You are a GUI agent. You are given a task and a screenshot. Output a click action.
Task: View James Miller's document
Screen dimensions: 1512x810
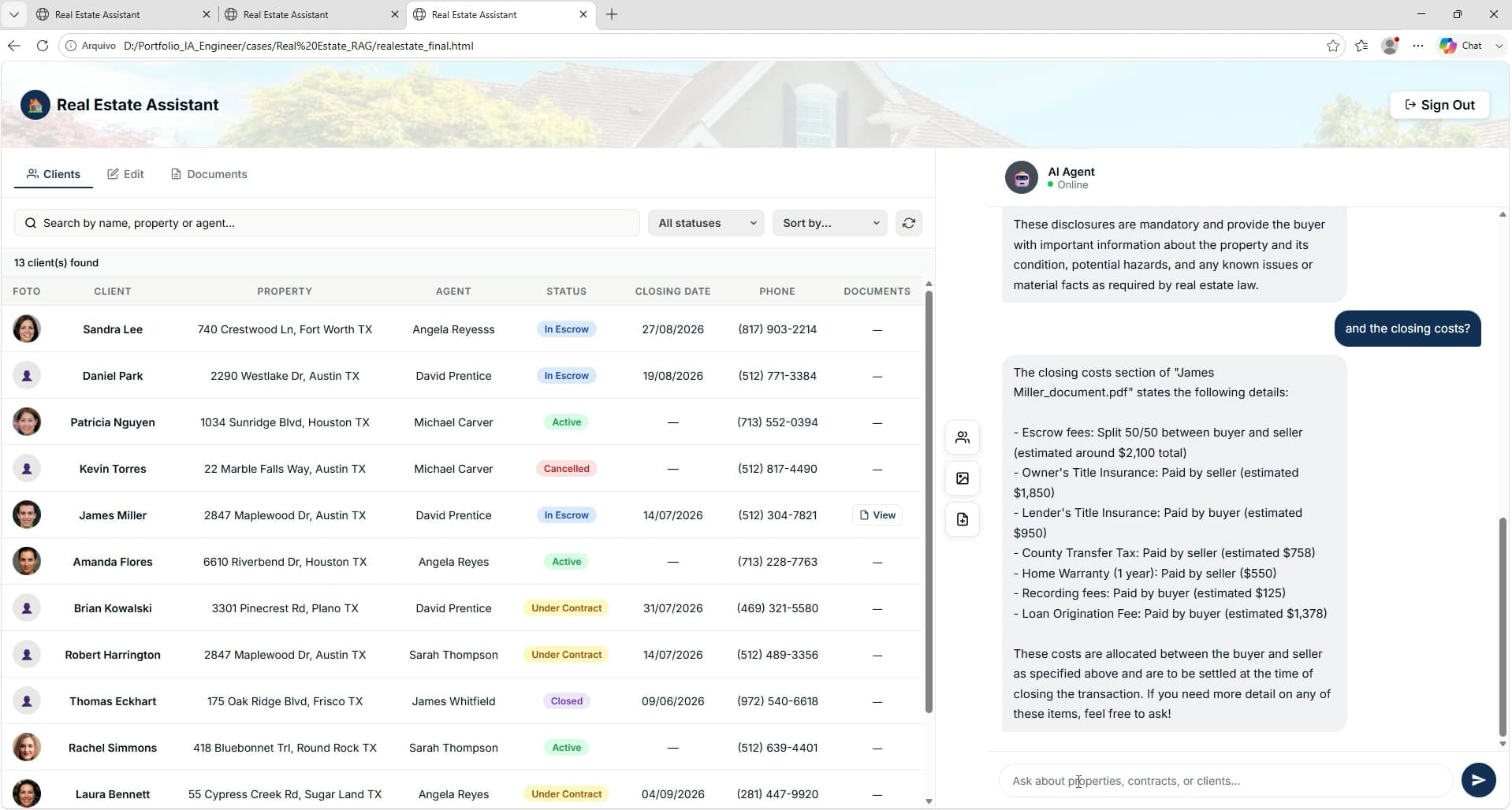pyautogui.click(x=877, y=515)
